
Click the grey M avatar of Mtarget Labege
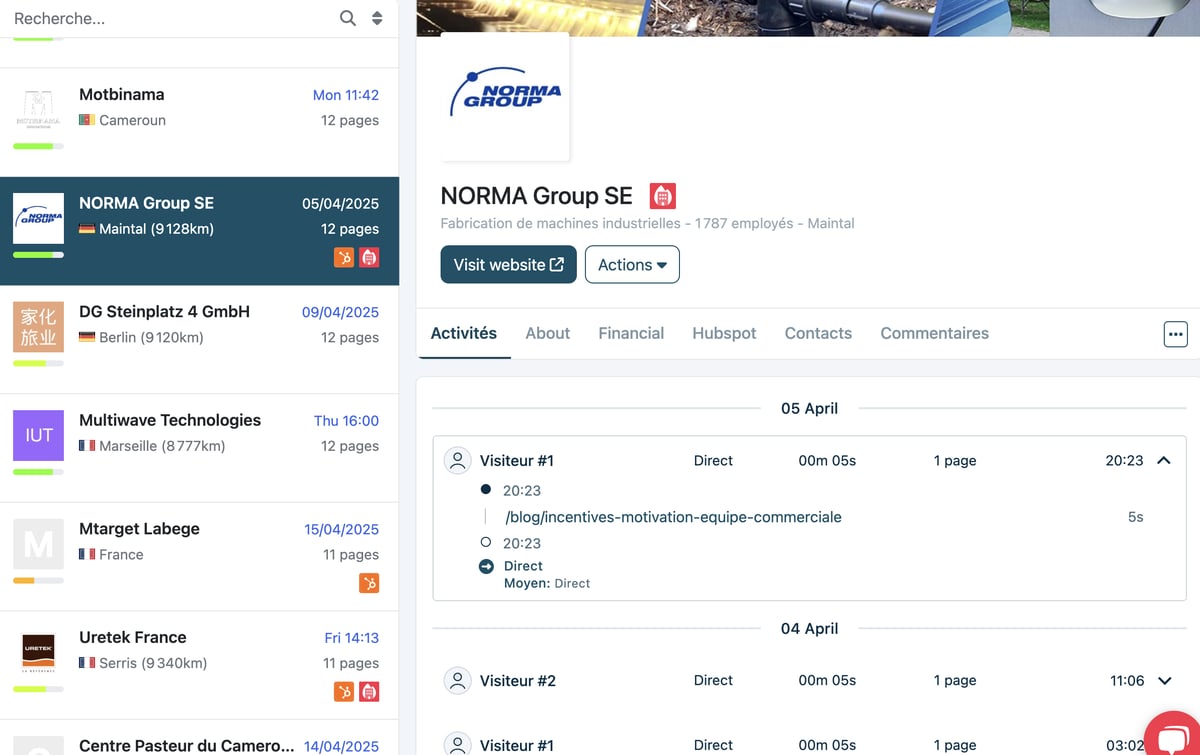38,544
